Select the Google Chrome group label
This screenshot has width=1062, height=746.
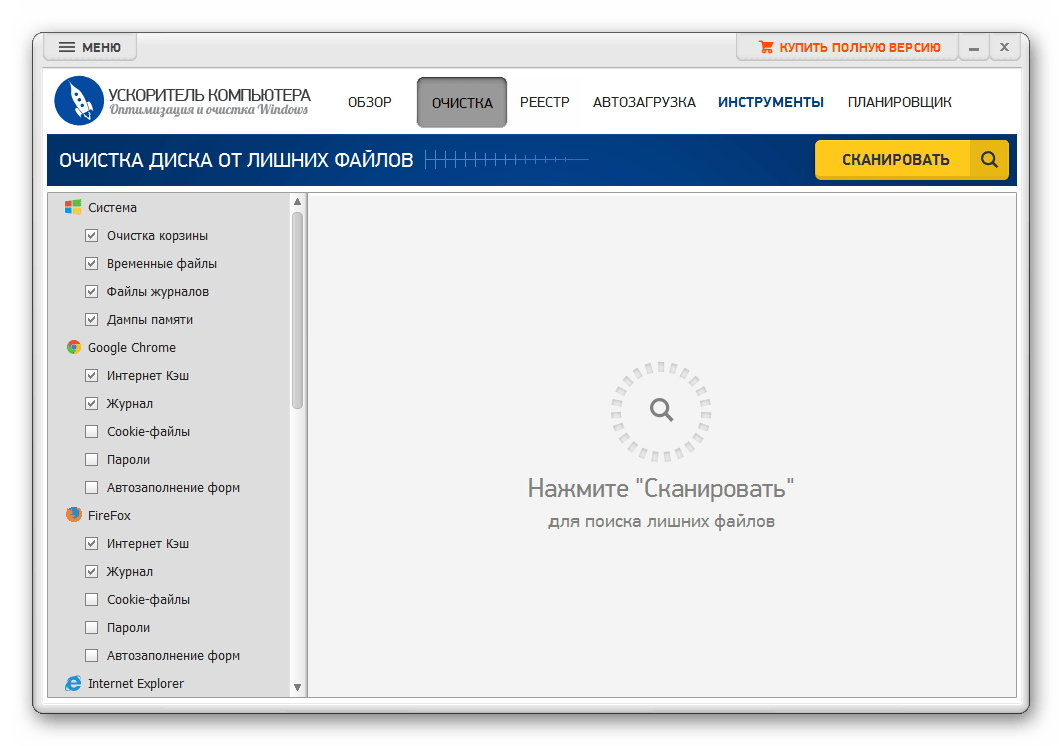[x=132, y=348]
